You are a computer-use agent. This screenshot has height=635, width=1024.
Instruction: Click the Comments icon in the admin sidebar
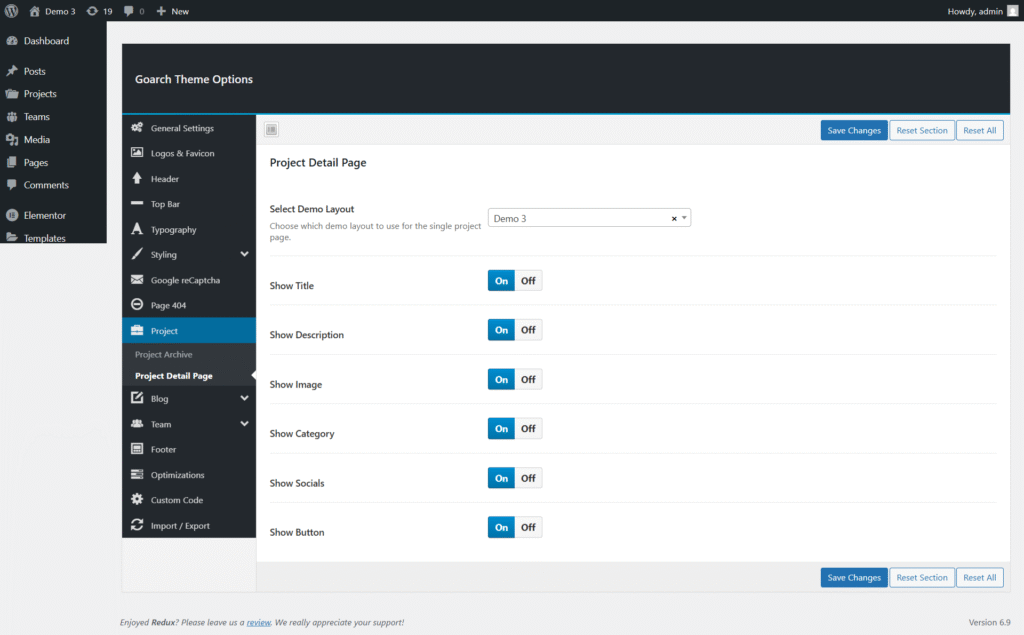pos(12,185)
